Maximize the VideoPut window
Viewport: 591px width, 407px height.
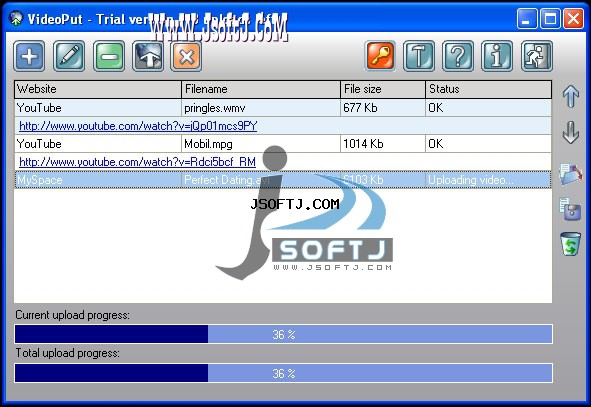(550, 18)
